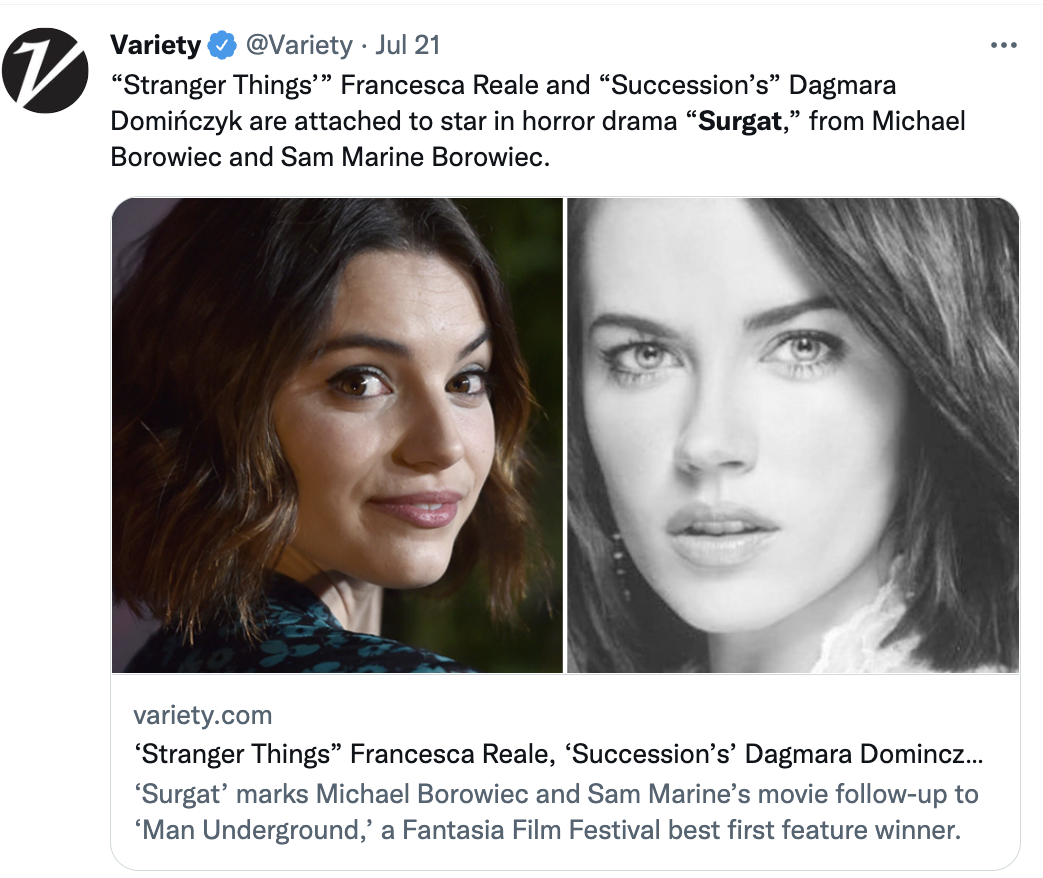Open the right black-and-white photo
The image size is (1043, 878).
793,435
